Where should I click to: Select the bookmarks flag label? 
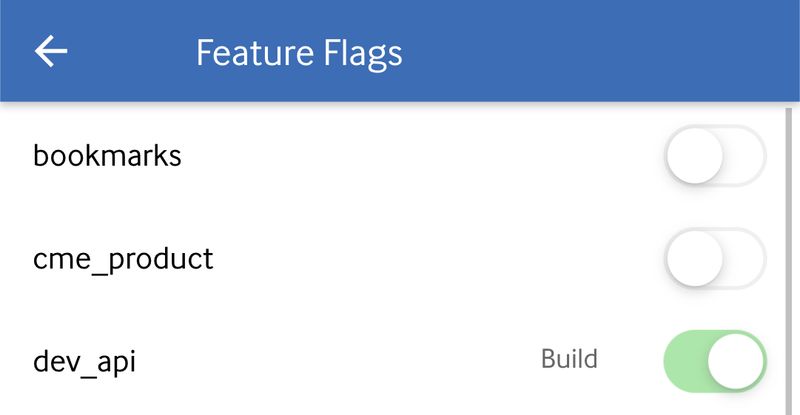107,157
